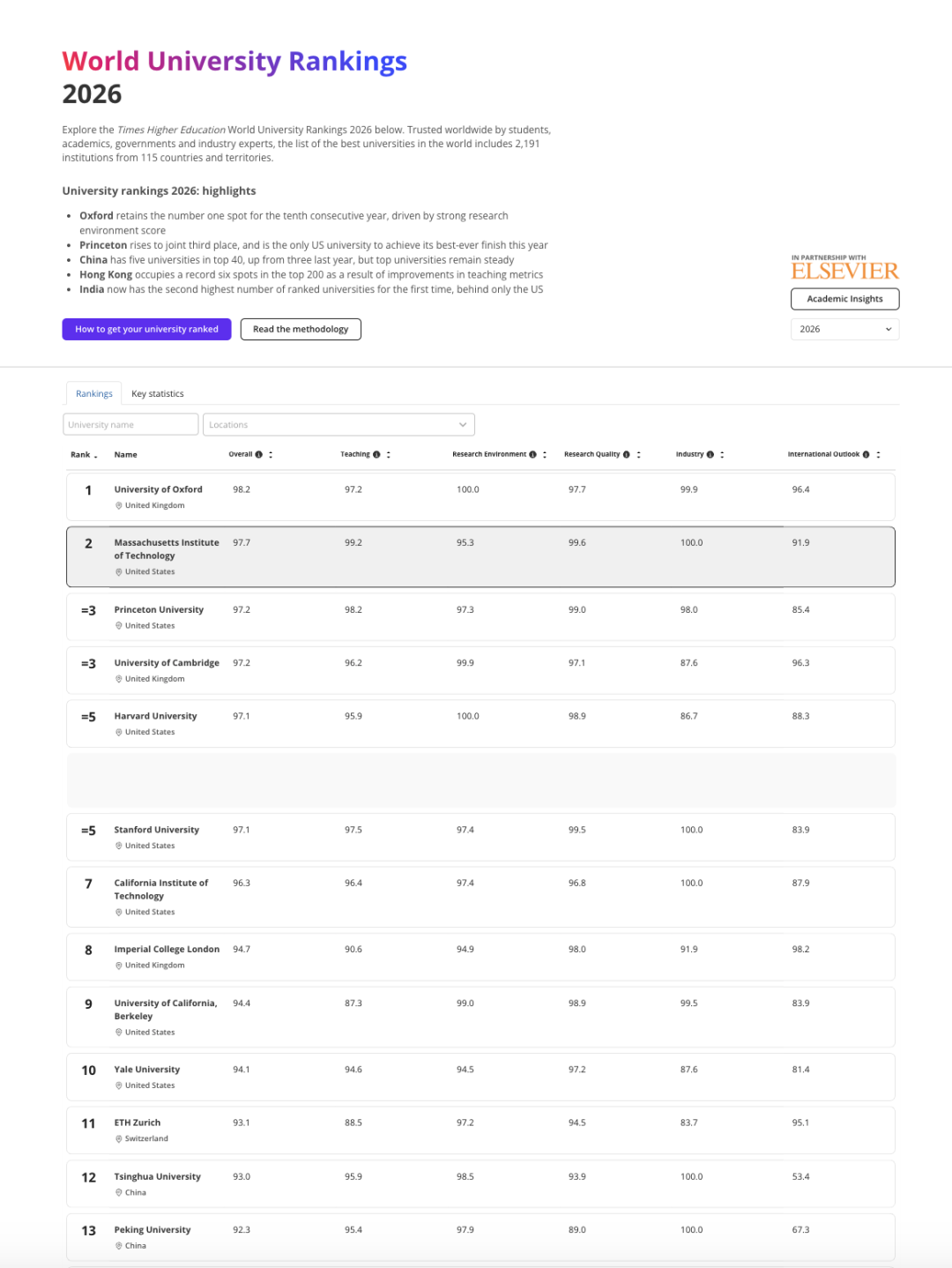Click the International Outlook info icon
This screenshot has height=1268, width=952.
coord(866,455)
